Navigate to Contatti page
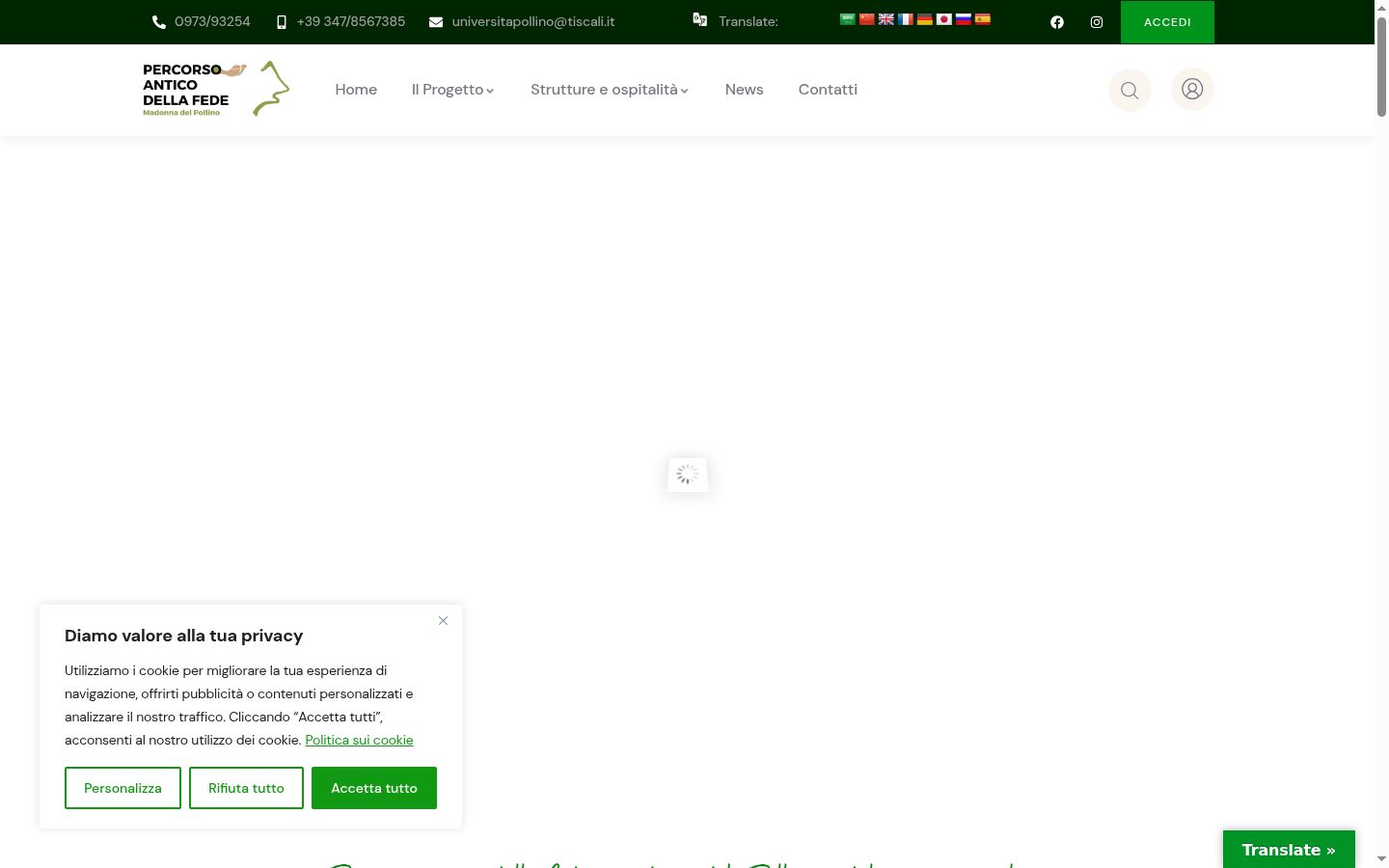This screenshot has width=1389, height=868. tap(828, 90)
